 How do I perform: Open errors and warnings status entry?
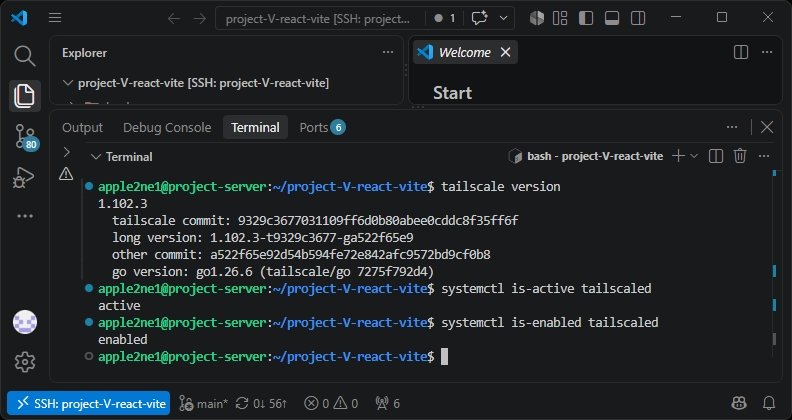point(331,403)
